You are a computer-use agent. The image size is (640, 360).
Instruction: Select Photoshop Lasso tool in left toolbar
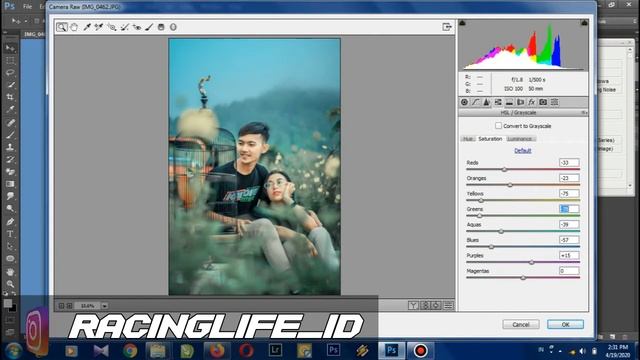pyautogui.click(x=10, y=73)
